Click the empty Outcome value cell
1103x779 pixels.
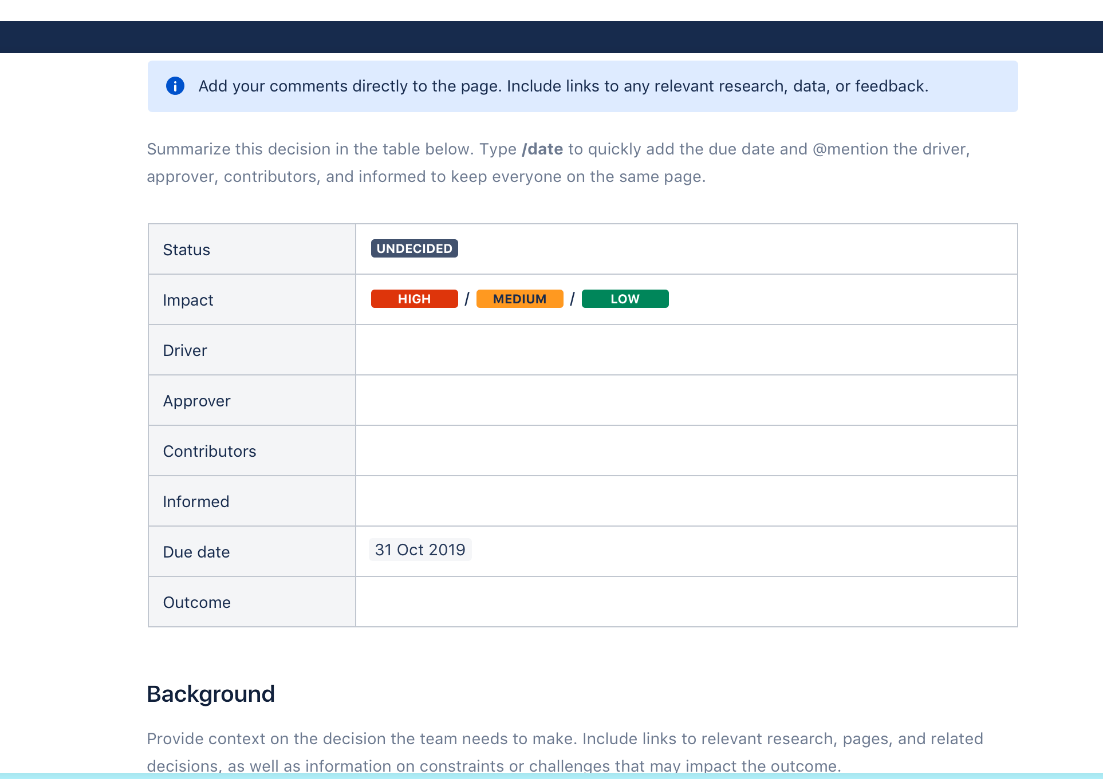pos(687,602)
